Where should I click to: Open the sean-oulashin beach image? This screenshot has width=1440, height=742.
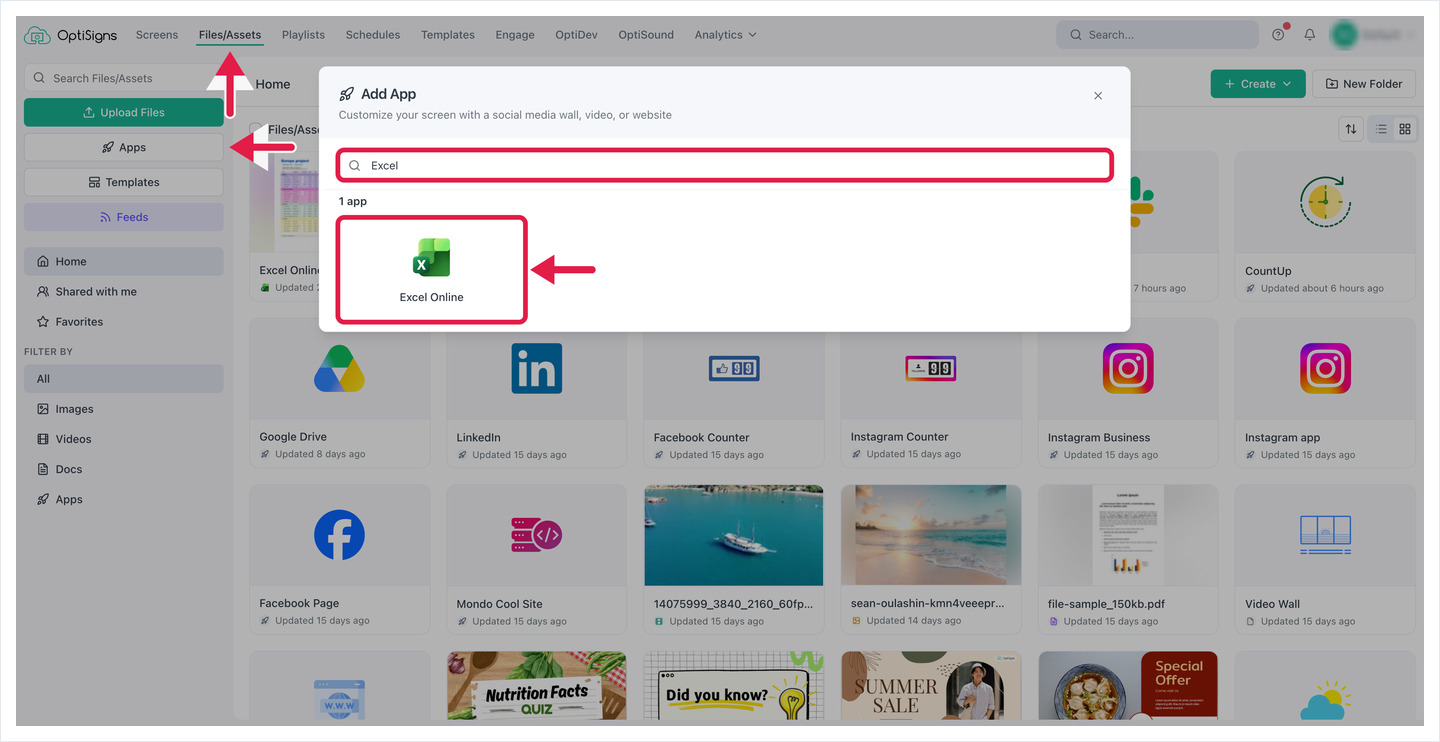click(x=931, y=536)
